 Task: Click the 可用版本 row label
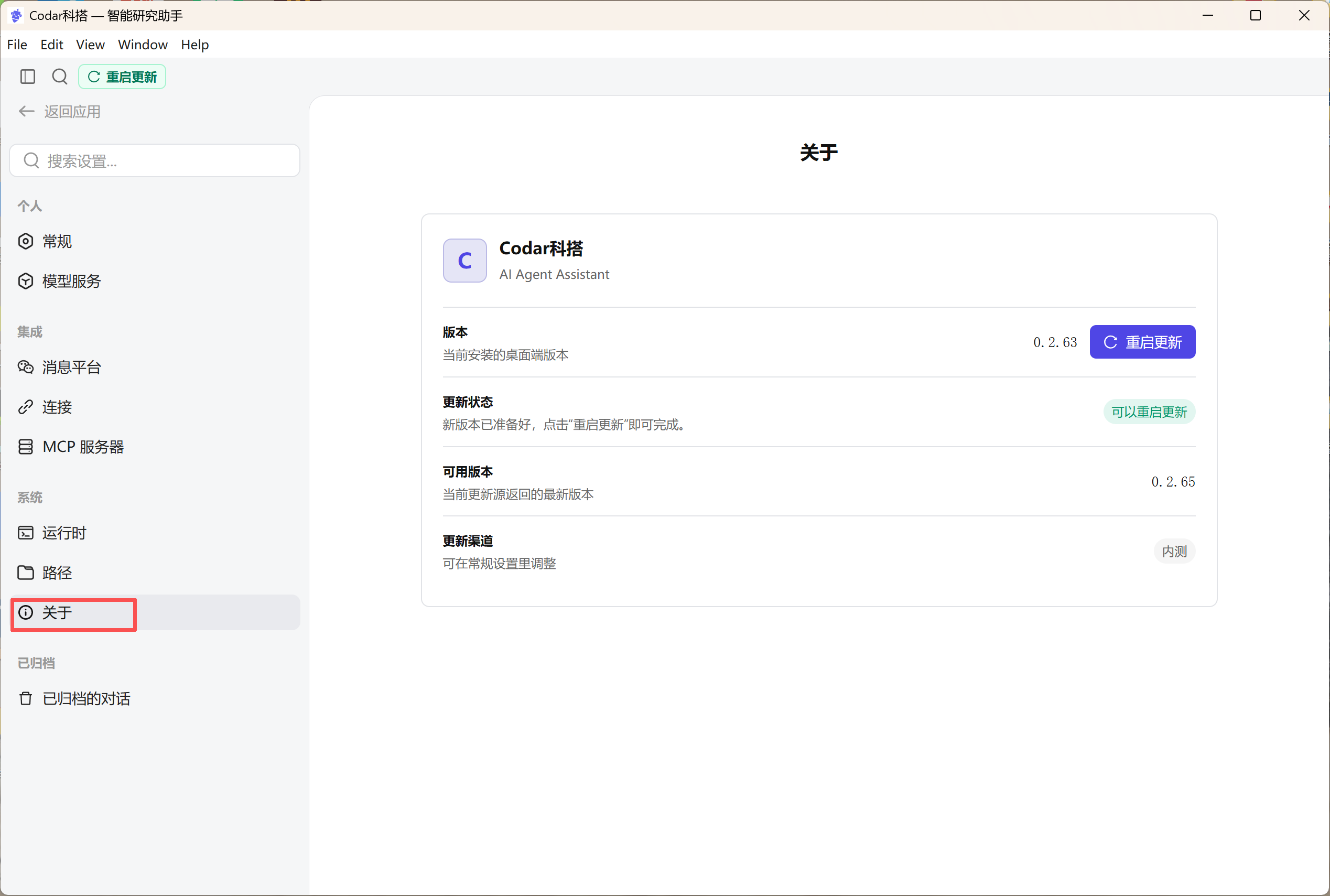coord(468,471)
